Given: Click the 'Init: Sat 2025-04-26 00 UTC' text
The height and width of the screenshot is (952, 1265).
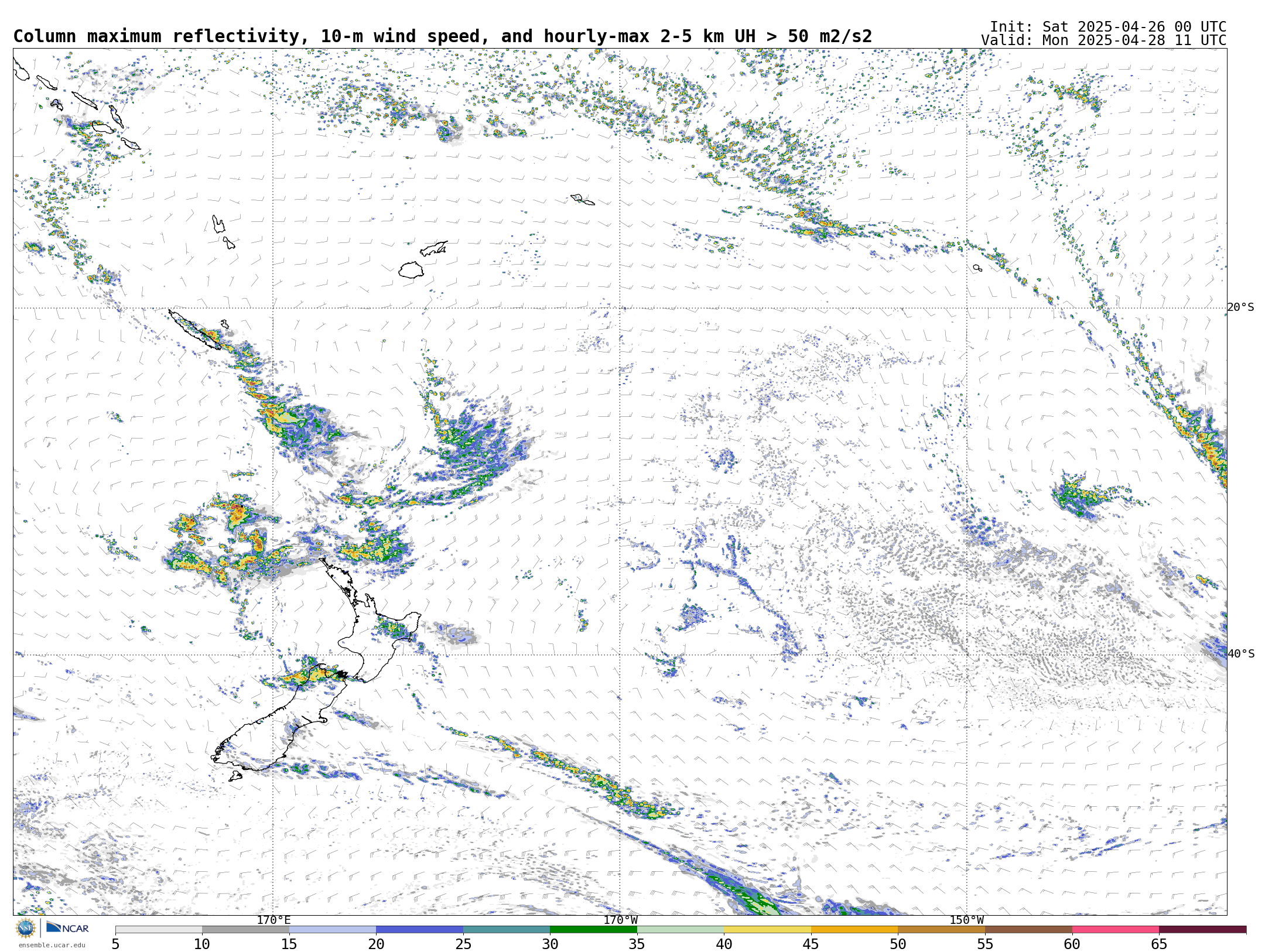Looking at the screenshot, I should 1108,27.
